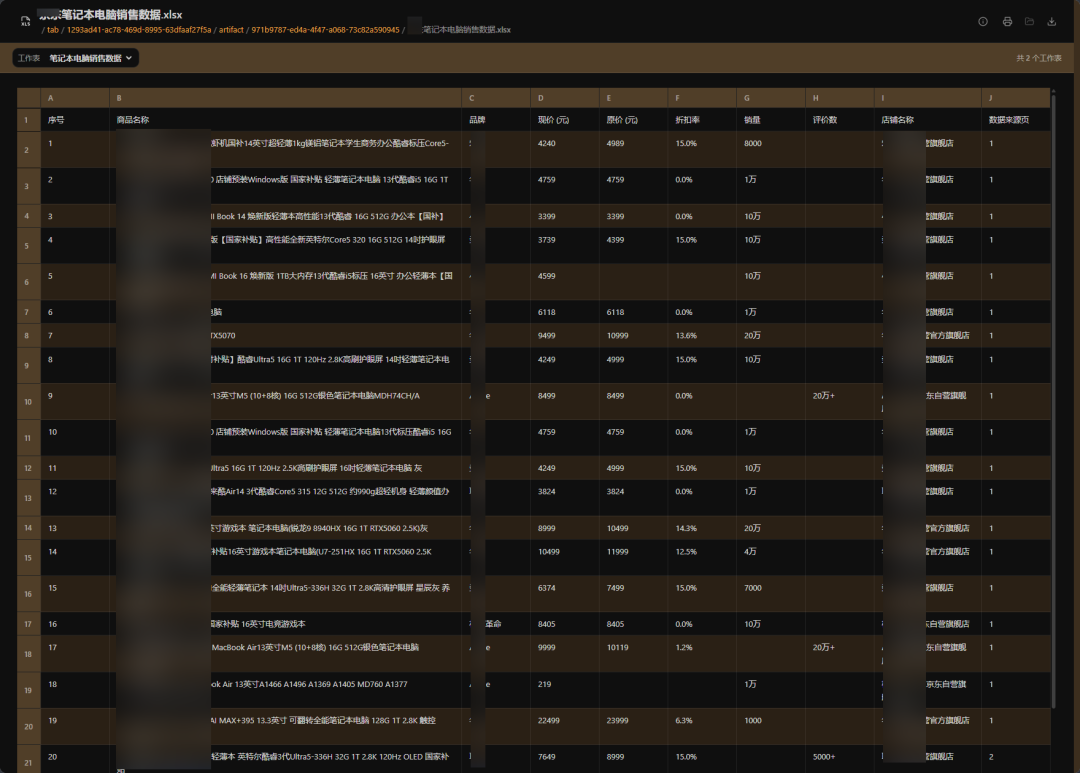The height and width of the screenshot is (773, 1080).
Task: Click product name cell containing RTX5070
Action: pyautogui.click(x=285, y=336)
